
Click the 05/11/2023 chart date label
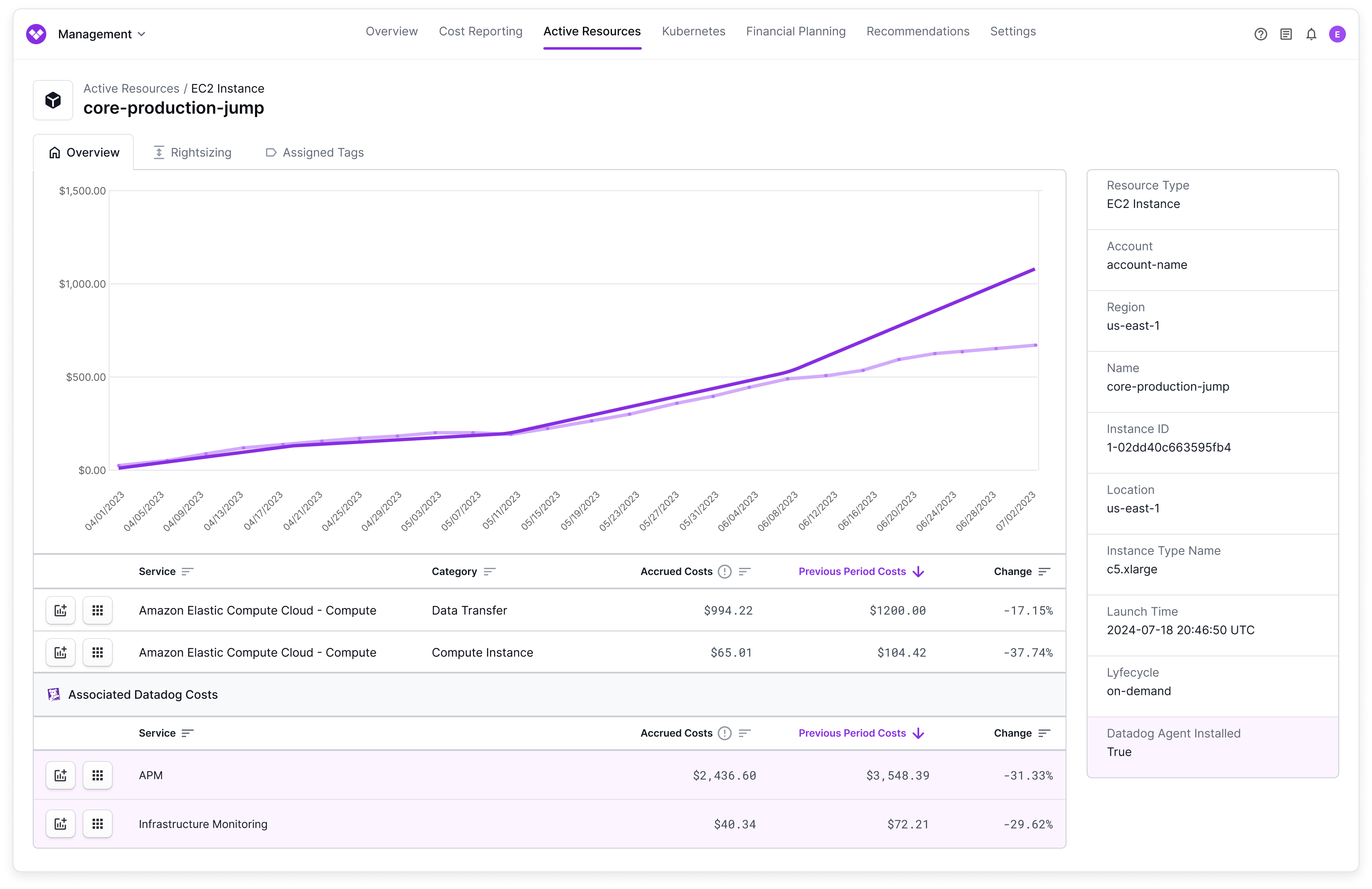(x=501, y=511)
